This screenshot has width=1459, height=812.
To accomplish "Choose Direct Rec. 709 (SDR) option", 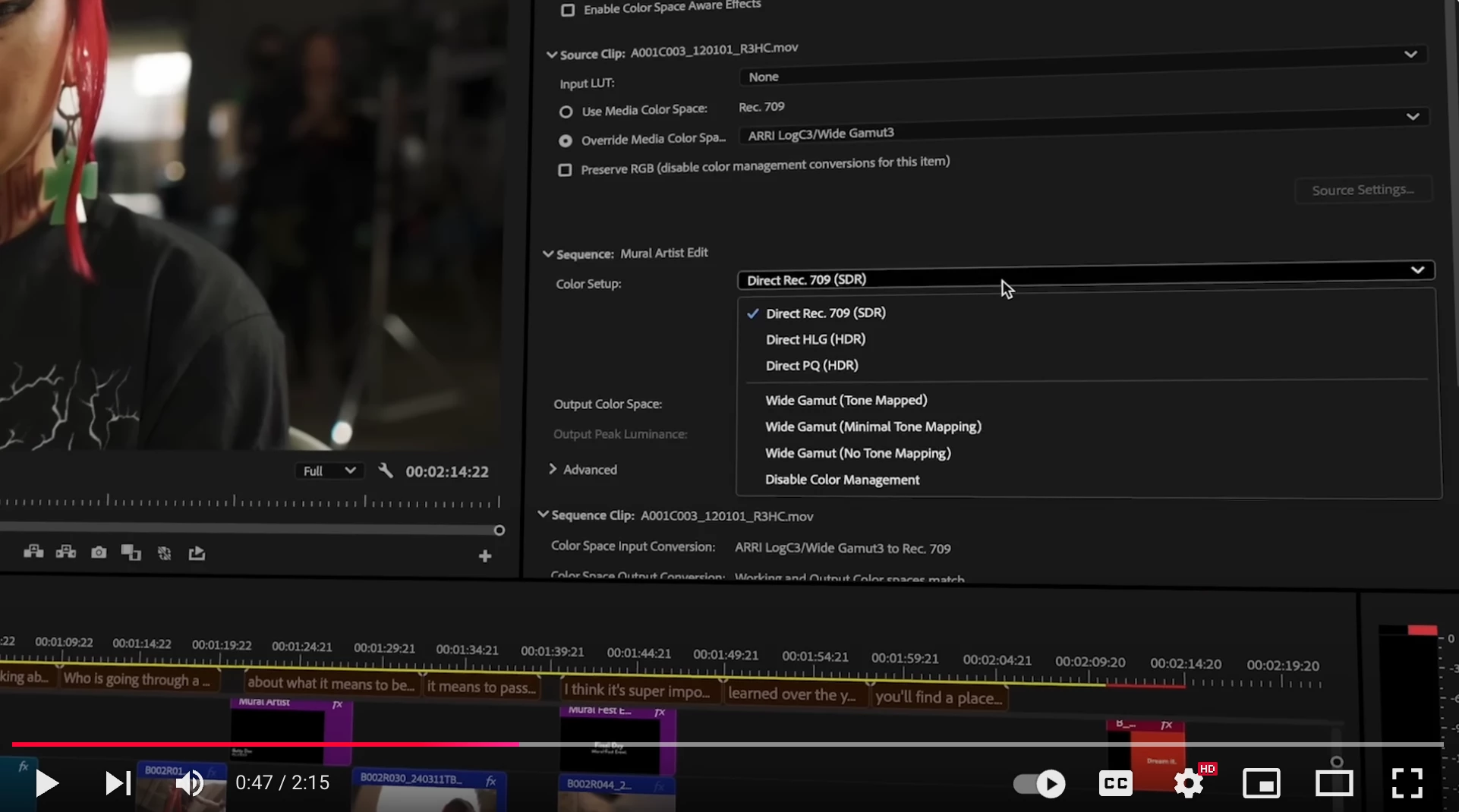I will (x=826, y=313).
